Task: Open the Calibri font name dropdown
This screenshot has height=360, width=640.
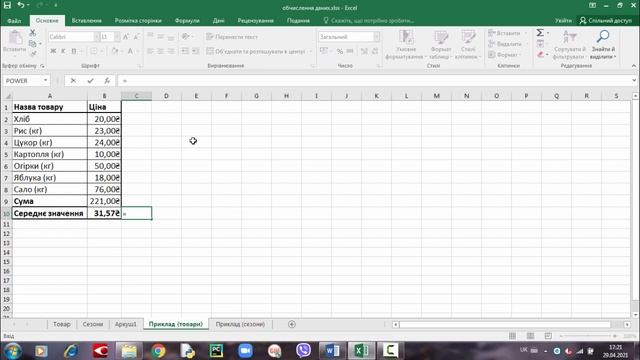Action: 96,37
